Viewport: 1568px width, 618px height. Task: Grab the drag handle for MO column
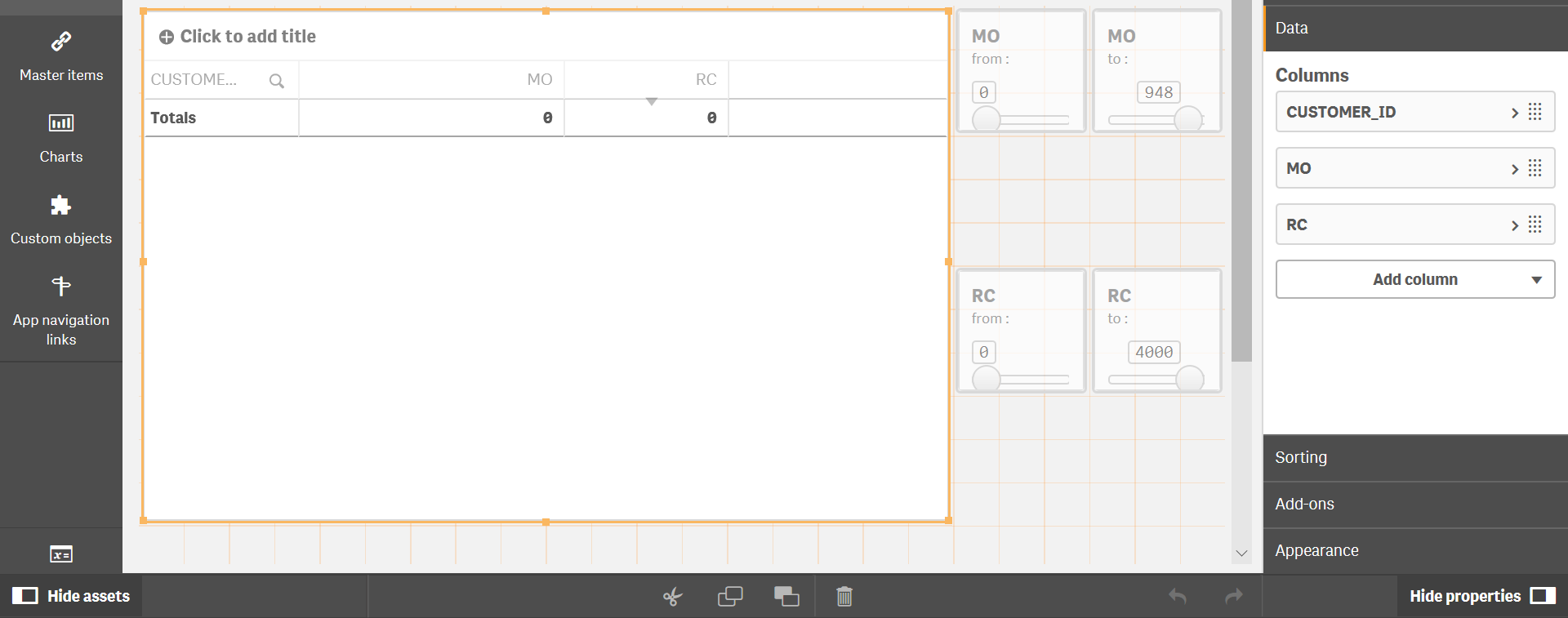[1535, 168]
